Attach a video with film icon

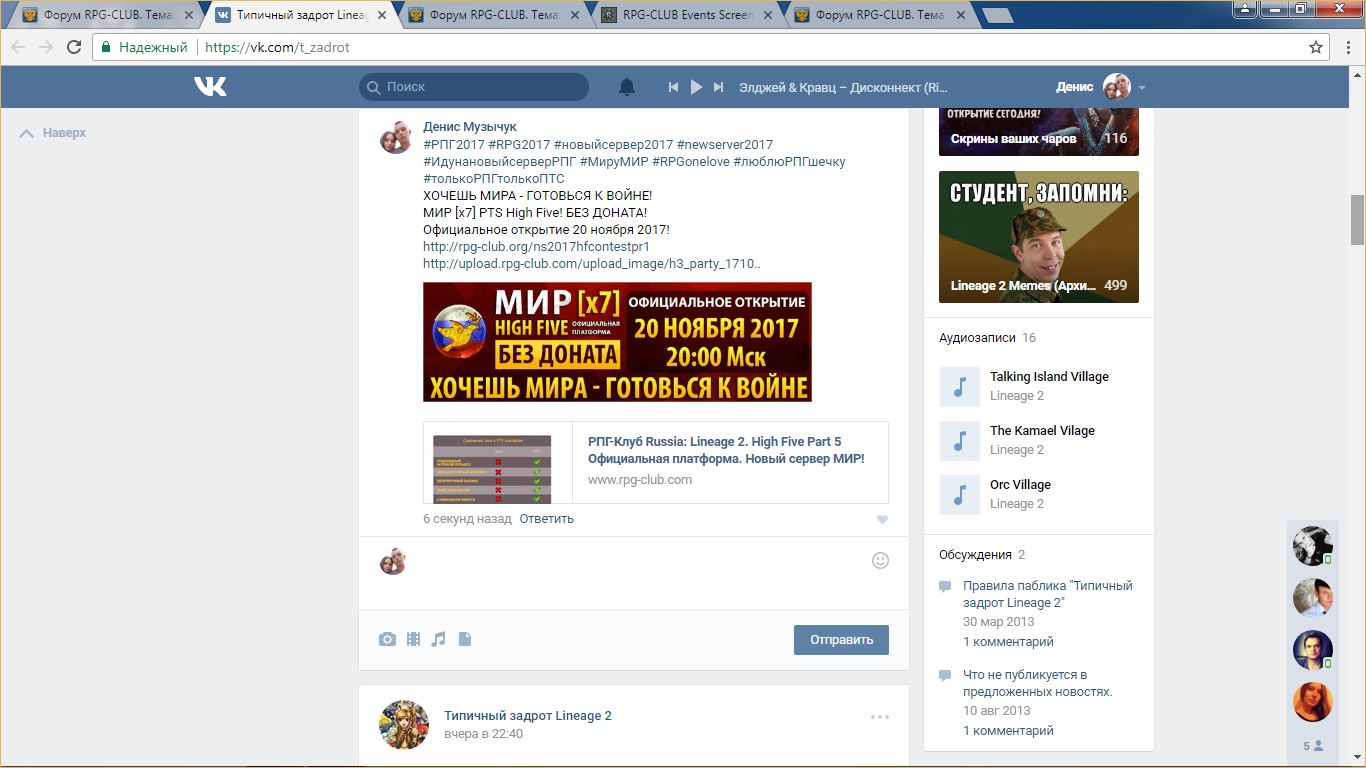[413, 639]
